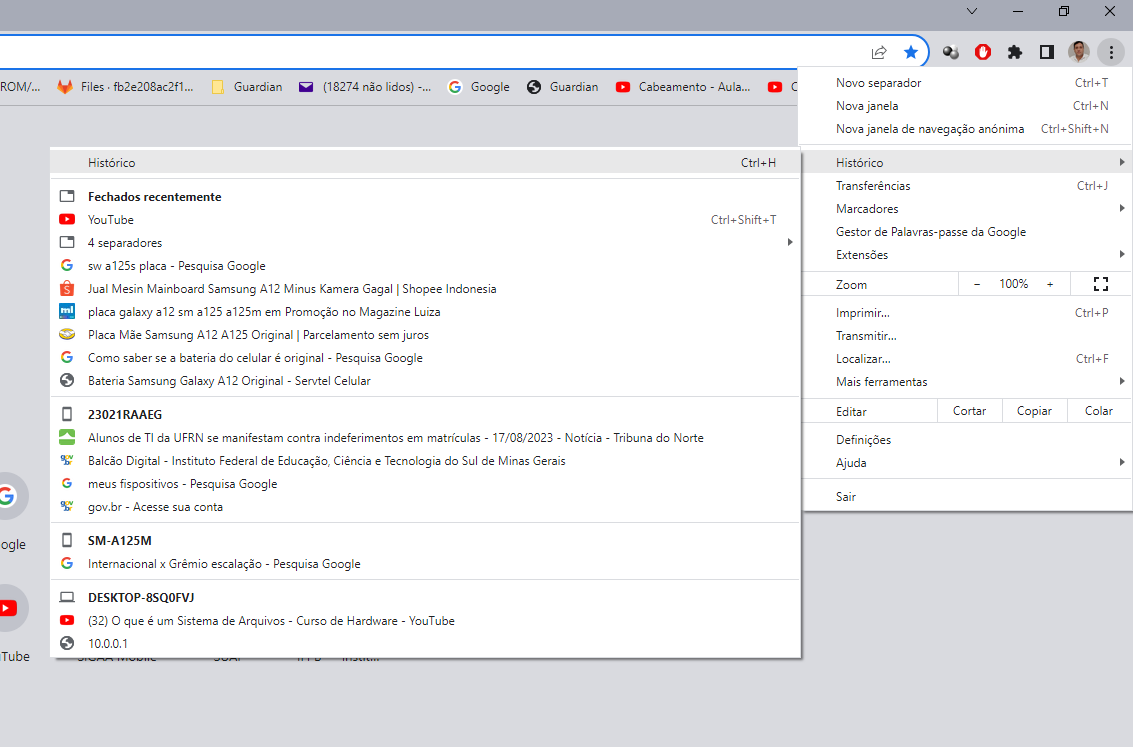Expand the Ajuda submenu

point(966,463)
